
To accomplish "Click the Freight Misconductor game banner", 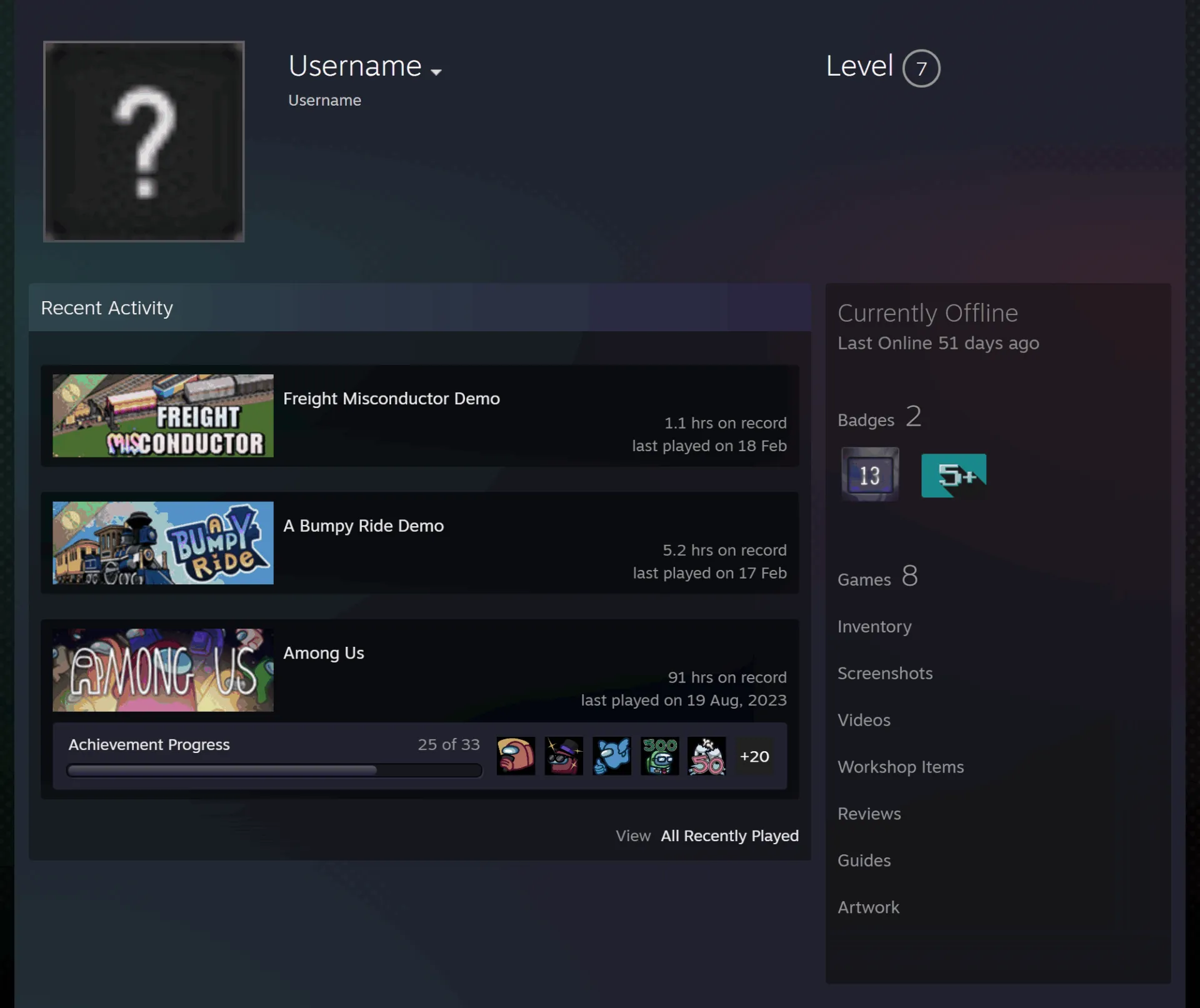I will [163, 416].
